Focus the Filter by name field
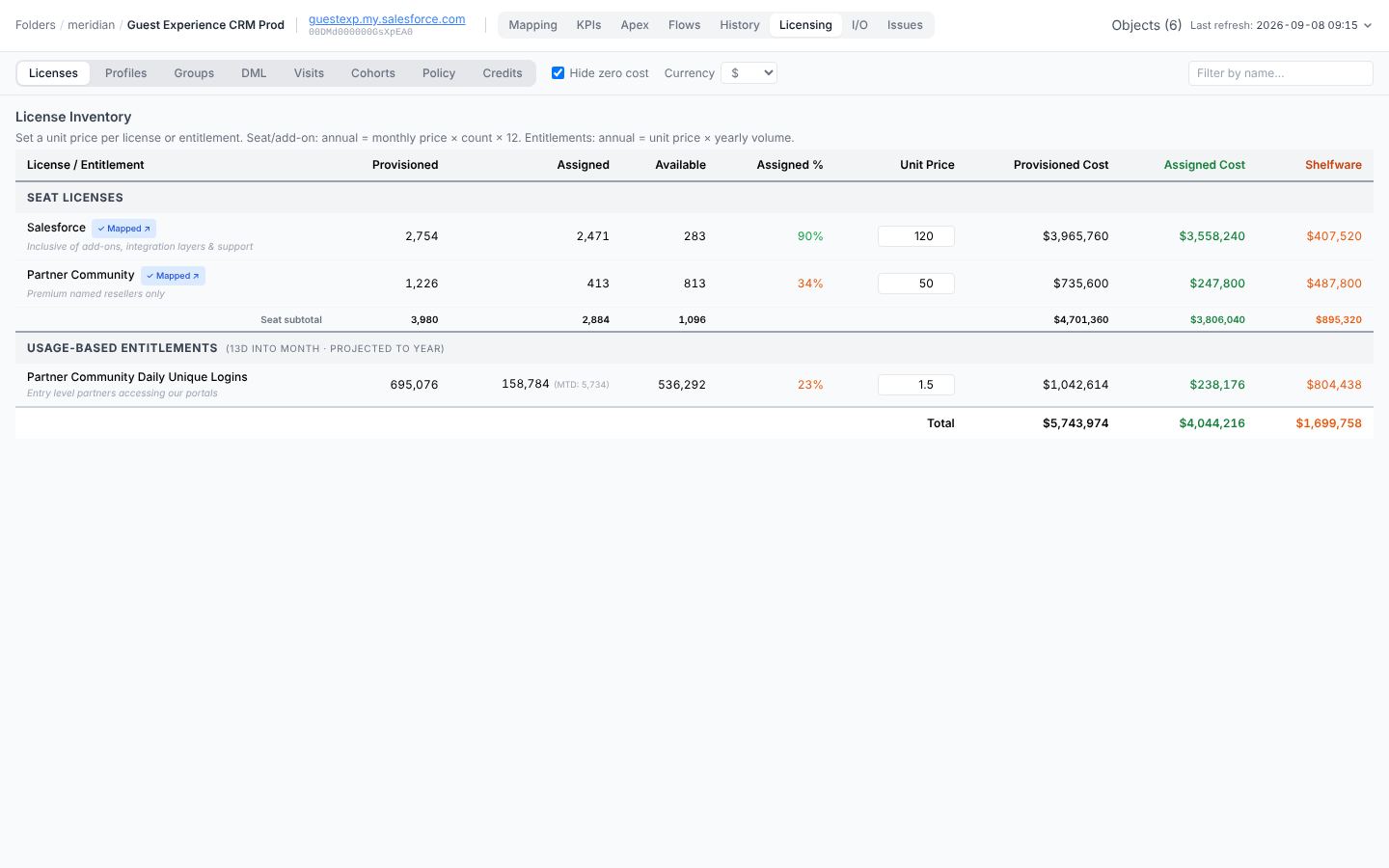 [1280, 73]
